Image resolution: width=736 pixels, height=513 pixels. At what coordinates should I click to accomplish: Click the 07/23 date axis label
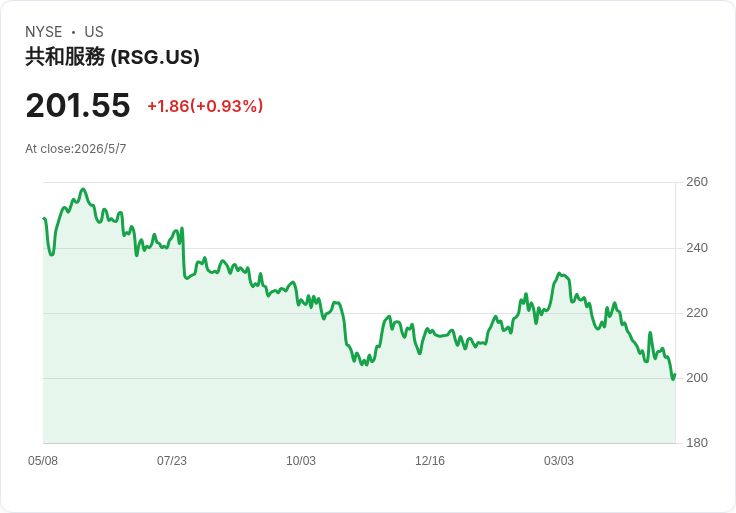tap(172, 461)
